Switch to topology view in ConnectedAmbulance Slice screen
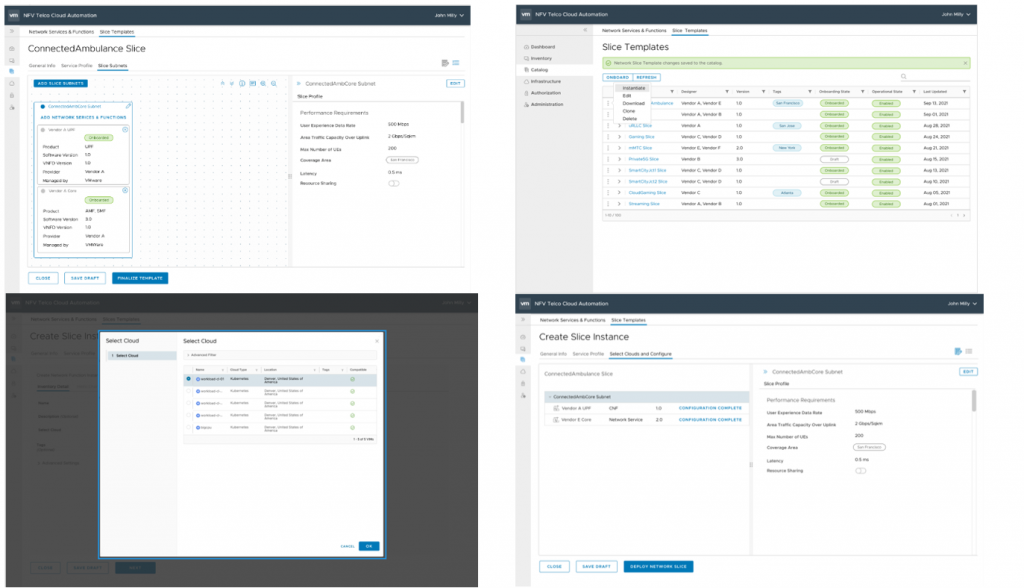This screenshot has width=1024, height=588. click(445, 63)
